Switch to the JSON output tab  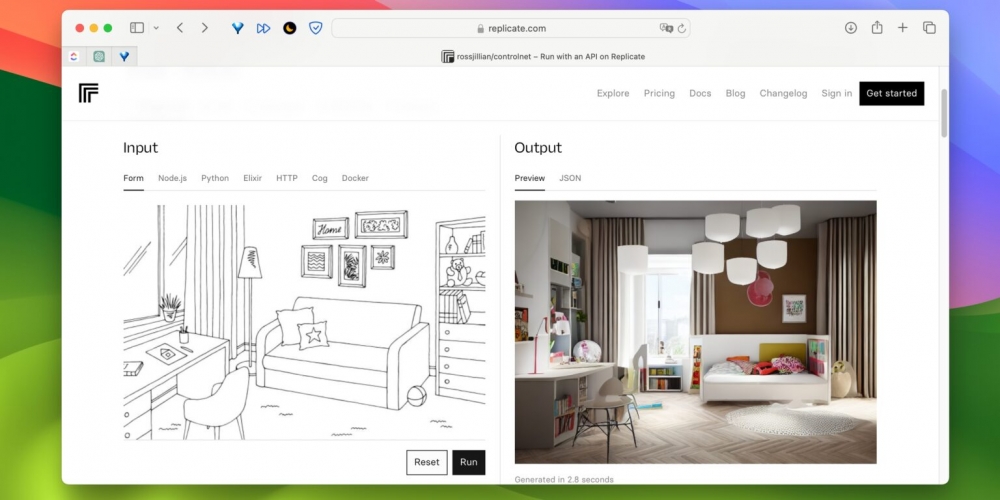pos(570,178)
